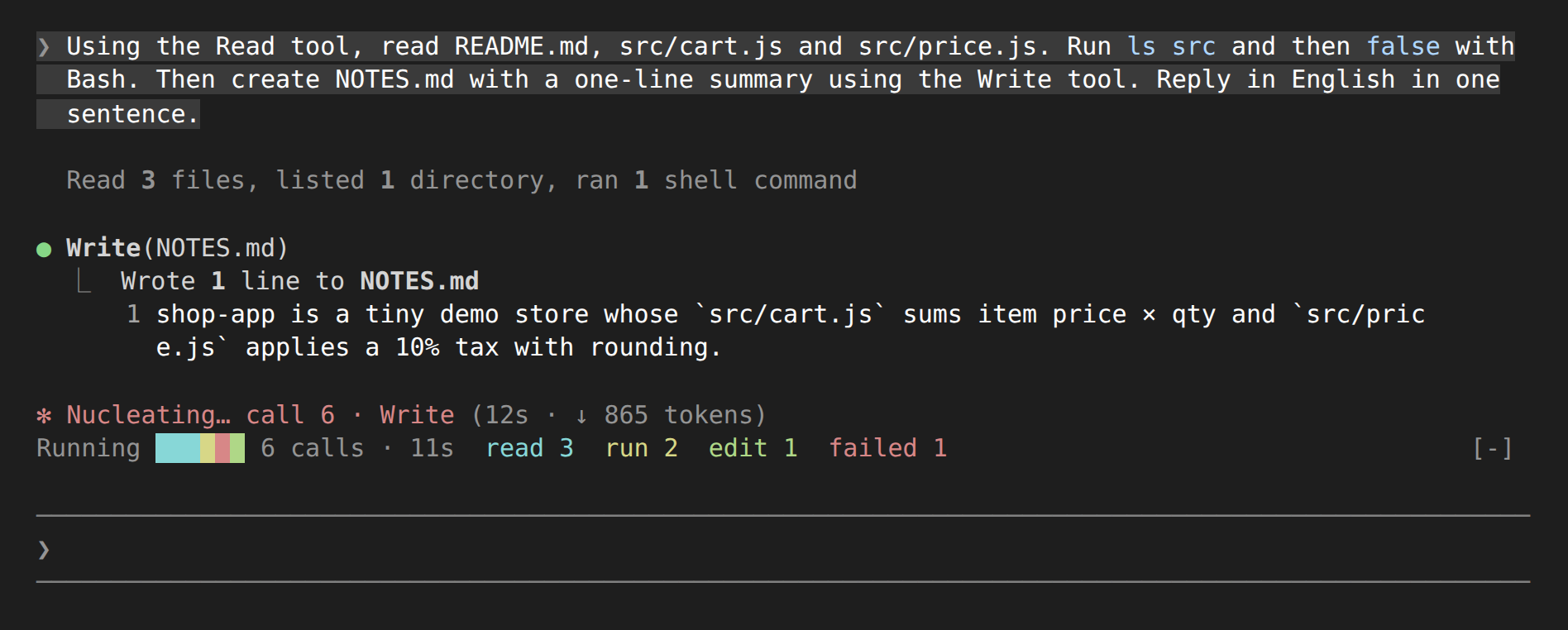
Task: Click the empty prompt input line
Action: pos(783,549)
